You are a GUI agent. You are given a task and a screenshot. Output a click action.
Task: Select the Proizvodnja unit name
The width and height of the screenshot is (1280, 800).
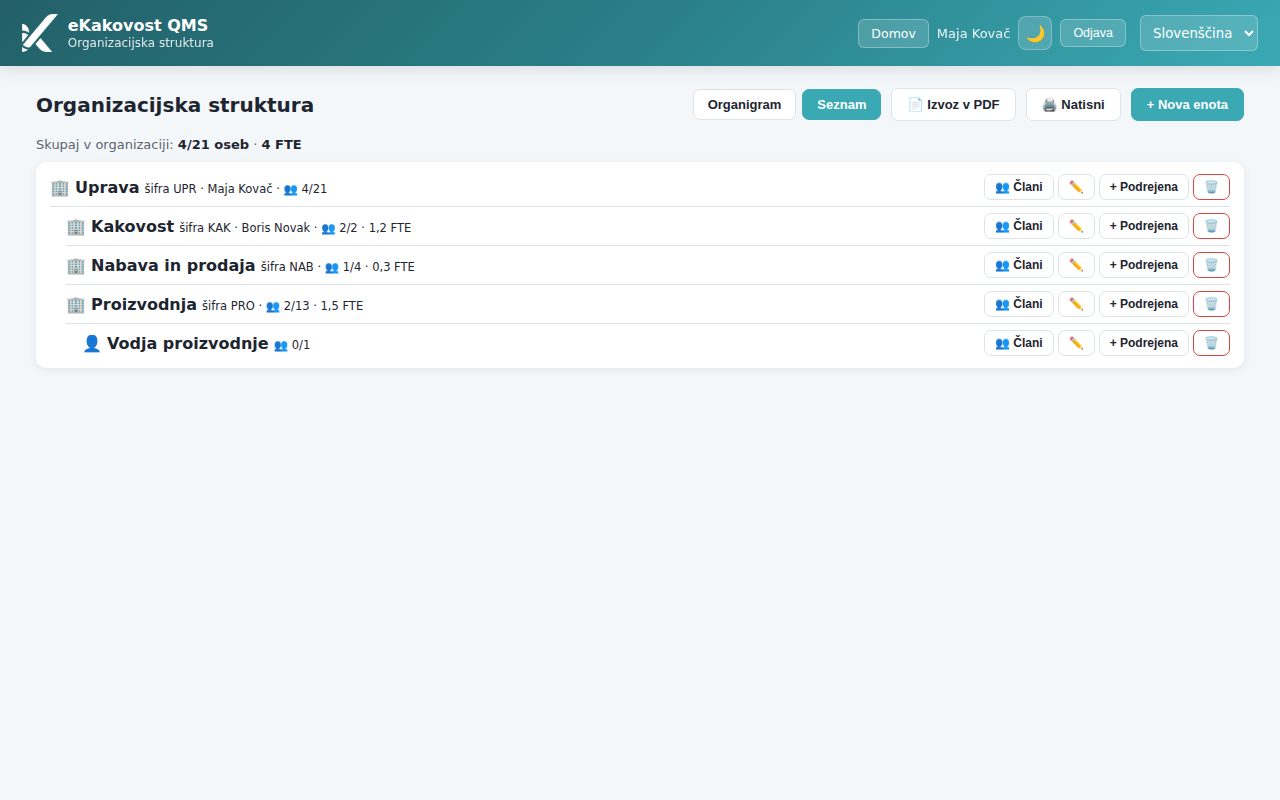coord(144,304)
